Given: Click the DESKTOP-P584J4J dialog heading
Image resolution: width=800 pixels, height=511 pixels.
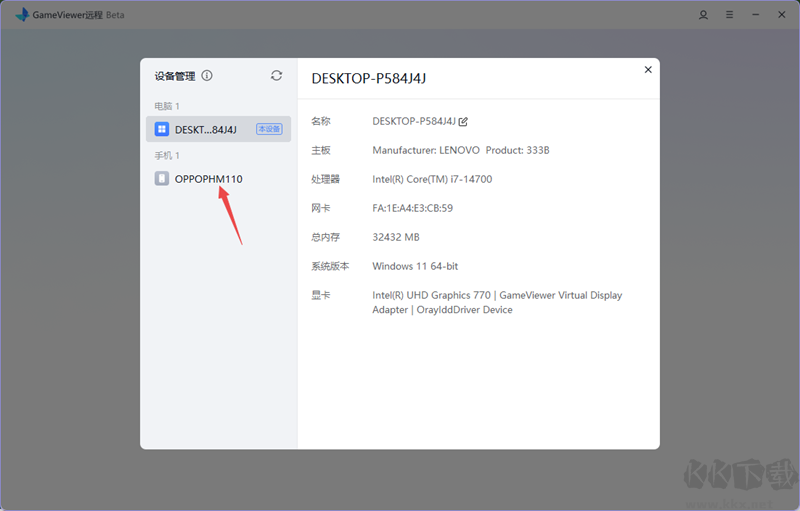Looking at the screenshot, I should [x=369, y=78].
